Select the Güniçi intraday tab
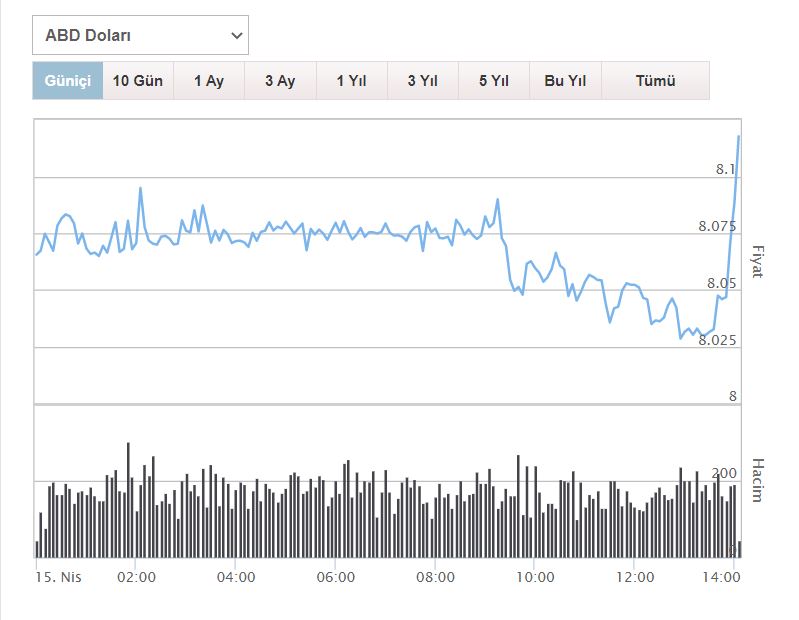Image resolution: width=799 pixels, height=620 pixels. [68, 81]
